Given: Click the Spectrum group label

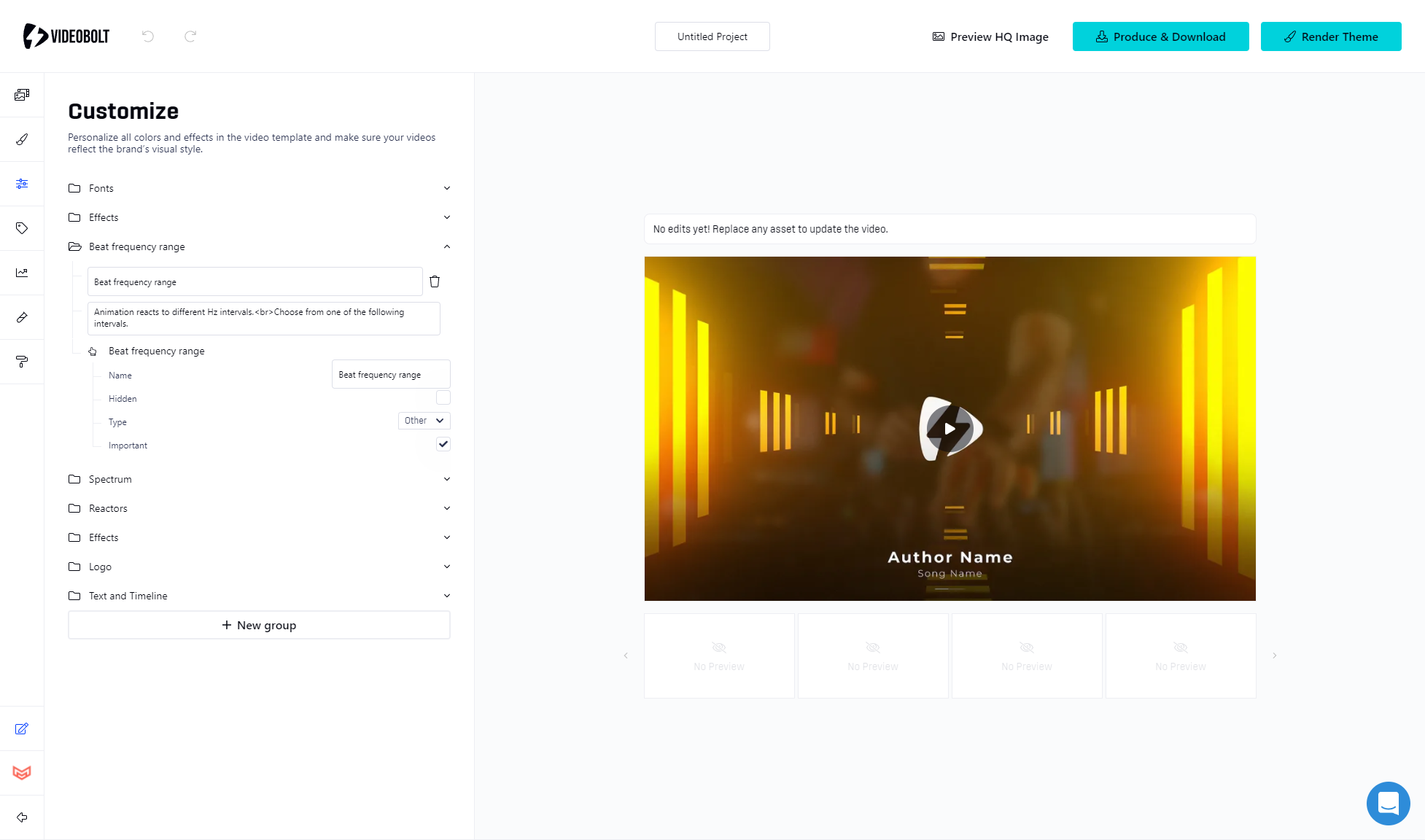Looking at the screenshot, I should [x=110, y=479].
